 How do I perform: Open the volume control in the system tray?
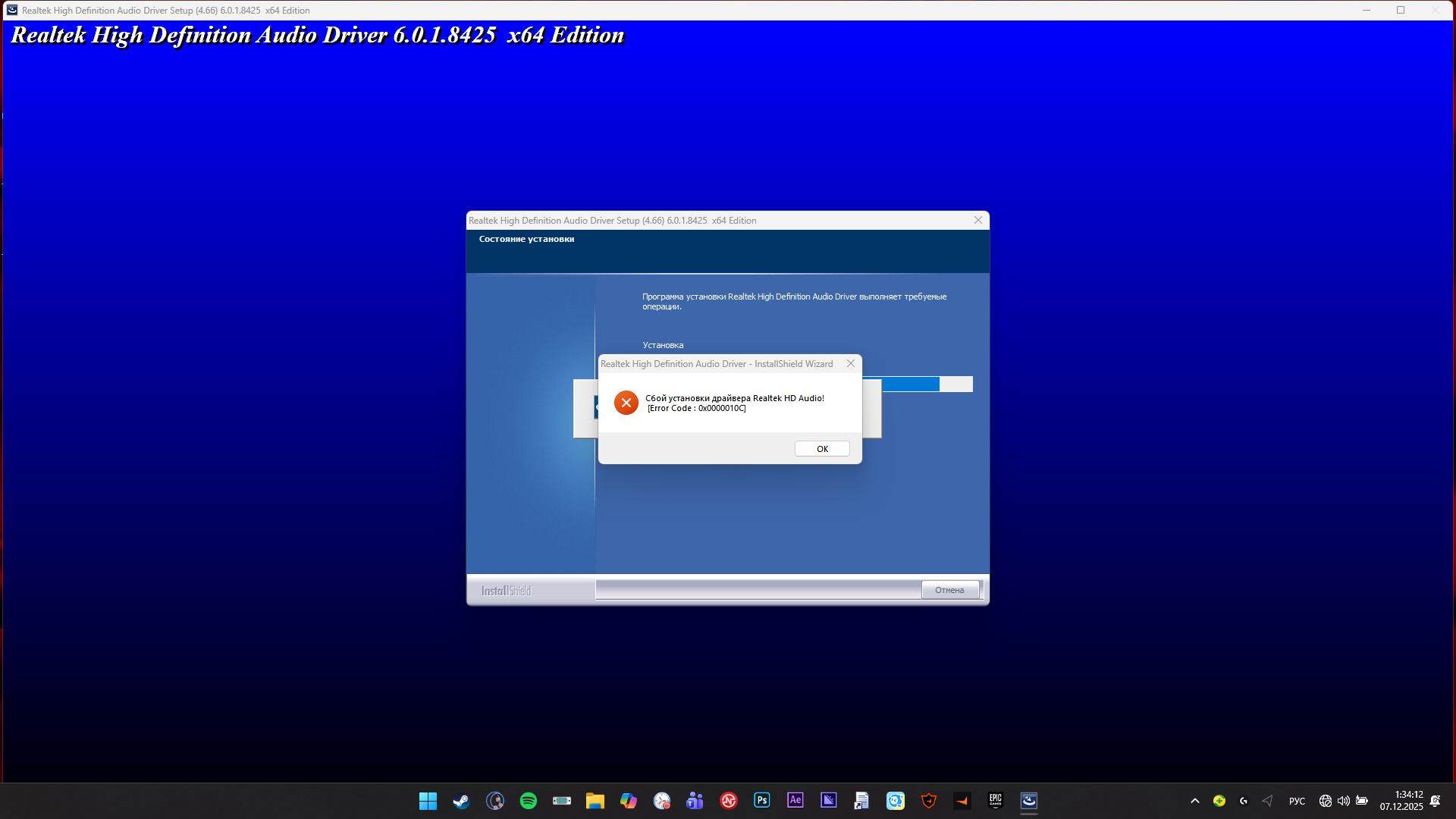point(1344,801)
